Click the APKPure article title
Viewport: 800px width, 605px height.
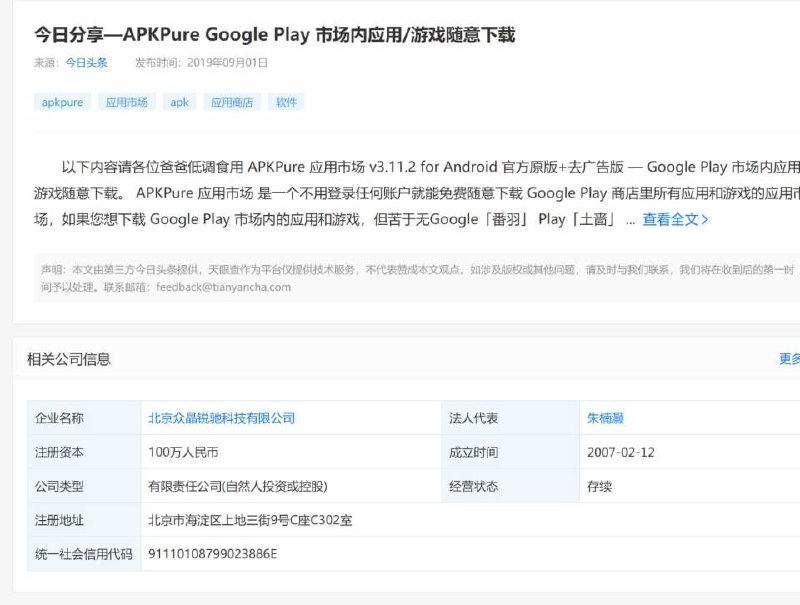pos(275,35)
